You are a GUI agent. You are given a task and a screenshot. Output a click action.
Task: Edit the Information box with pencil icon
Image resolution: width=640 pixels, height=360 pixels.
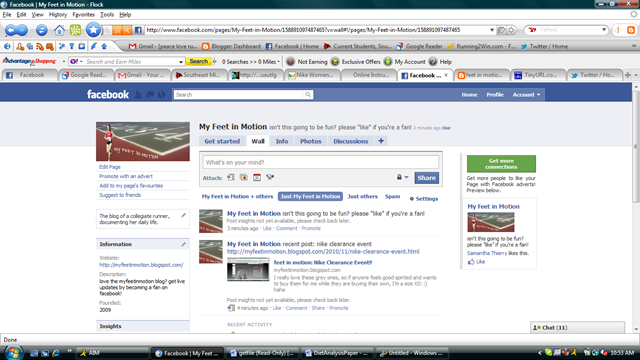pos(183,244)
